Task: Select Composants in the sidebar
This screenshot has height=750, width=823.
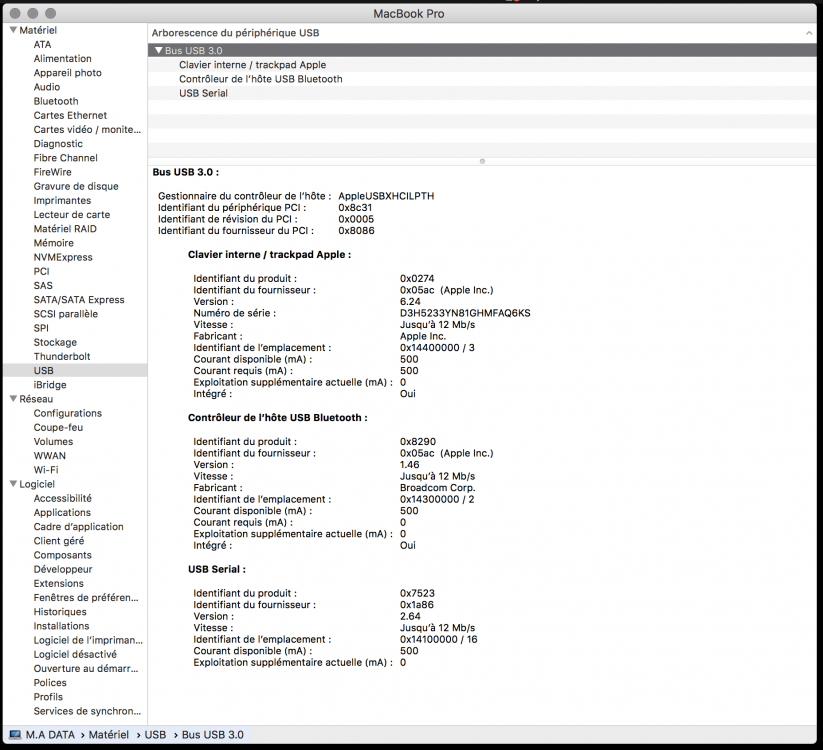Action: pyautogui.click(x=62, y=555)
